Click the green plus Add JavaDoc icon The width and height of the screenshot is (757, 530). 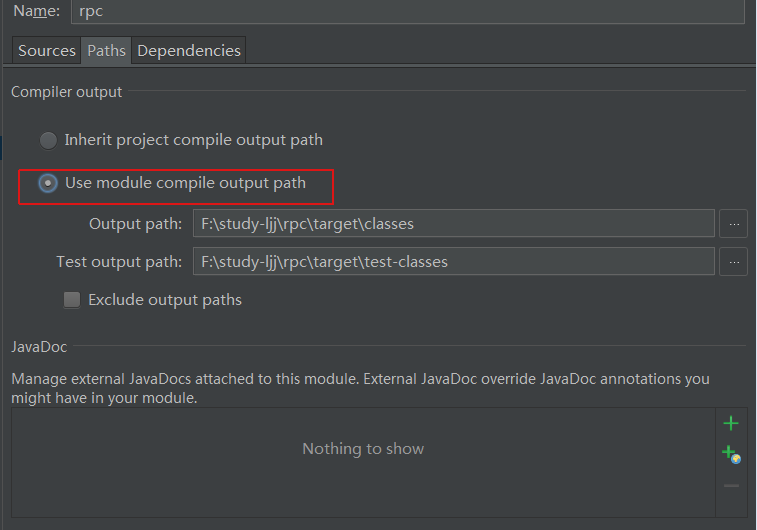point(731,423)
